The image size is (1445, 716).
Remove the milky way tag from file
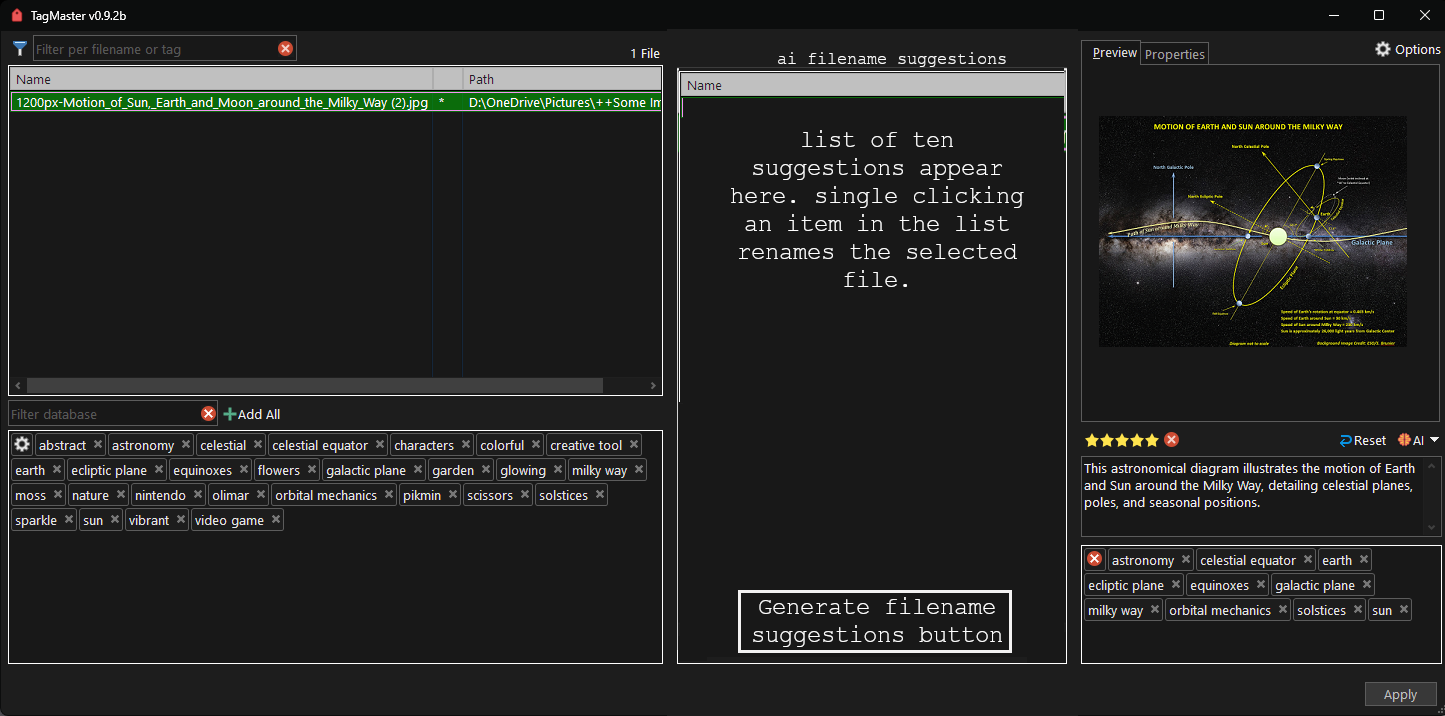[1154, 610]
